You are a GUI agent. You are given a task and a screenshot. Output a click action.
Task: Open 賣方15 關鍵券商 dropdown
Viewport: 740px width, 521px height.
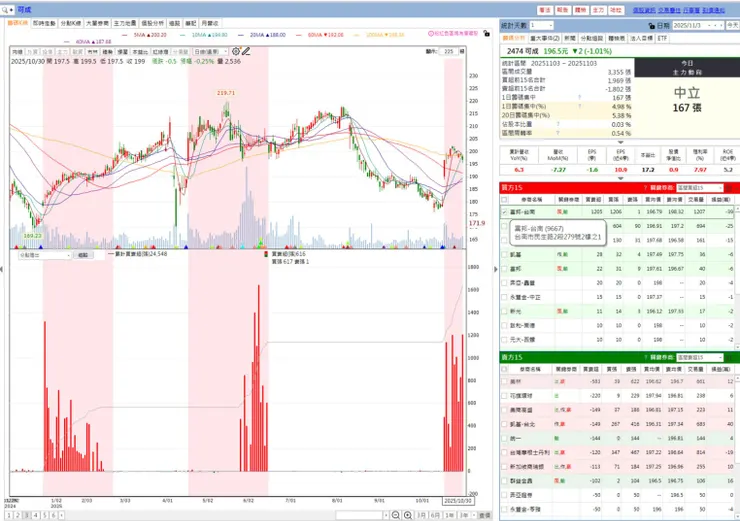699,358
